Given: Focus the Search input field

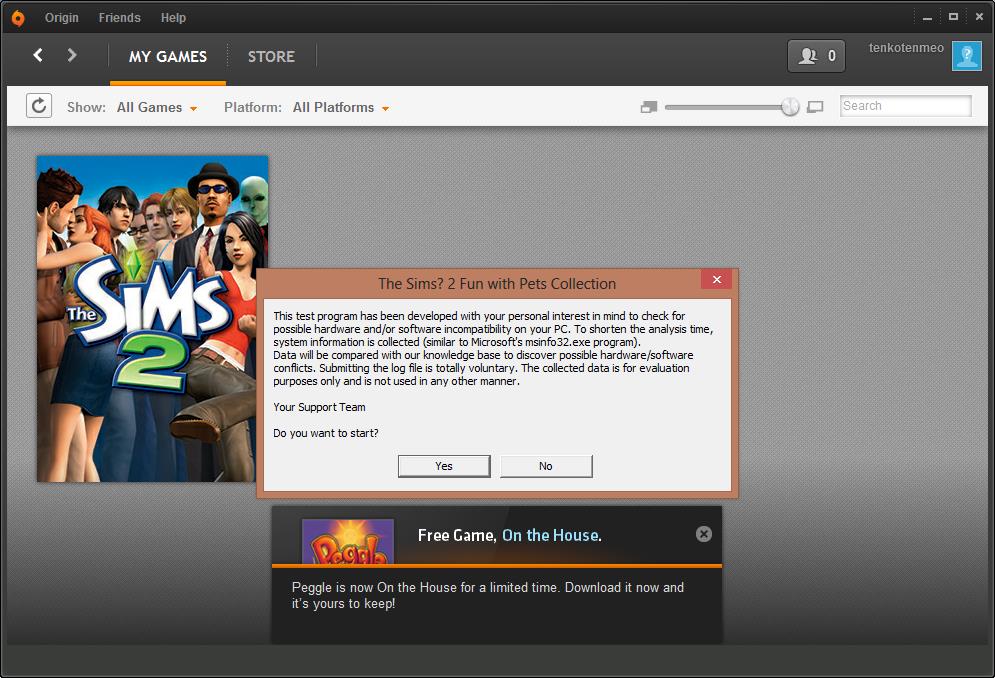Looking at the screenshot, I should pyautogui.click(x=906, y=106).
